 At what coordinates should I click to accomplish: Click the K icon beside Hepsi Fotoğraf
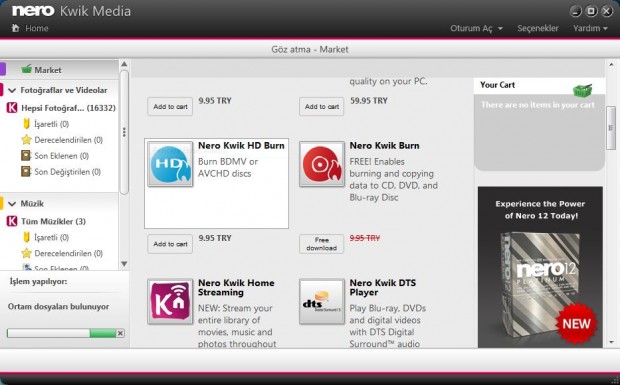(x=12, y=108)
